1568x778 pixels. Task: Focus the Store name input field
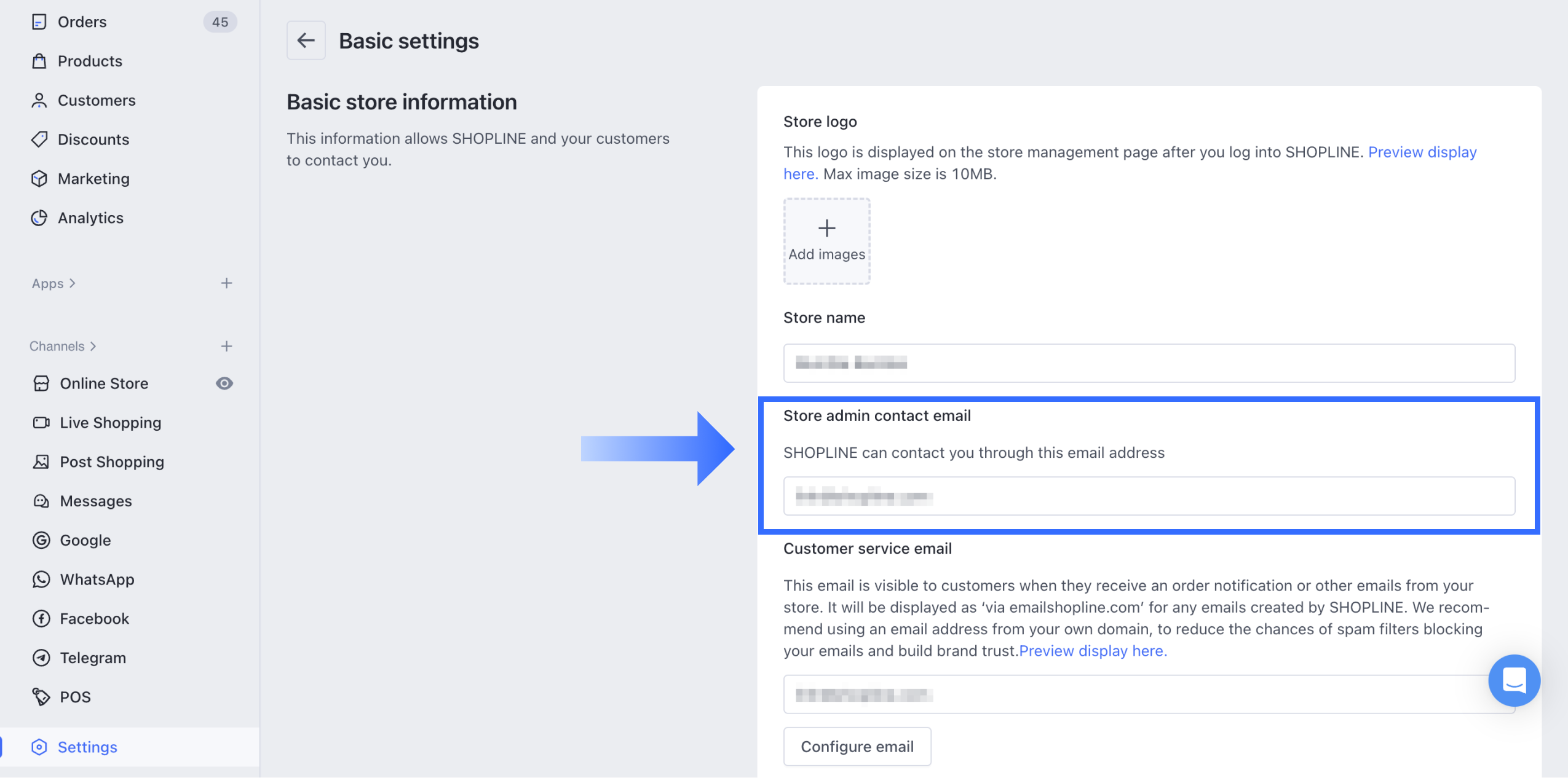(1149, 363)
